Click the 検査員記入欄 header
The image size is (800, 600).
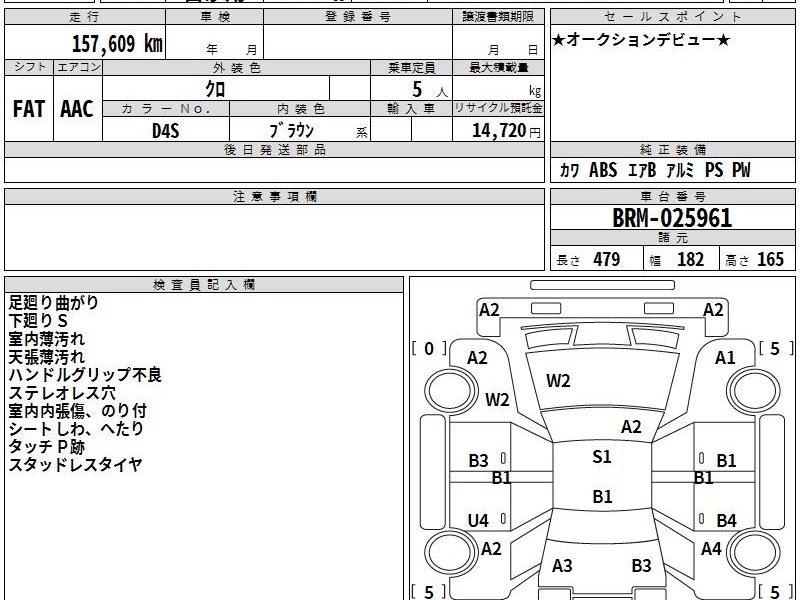coord(204,285)
